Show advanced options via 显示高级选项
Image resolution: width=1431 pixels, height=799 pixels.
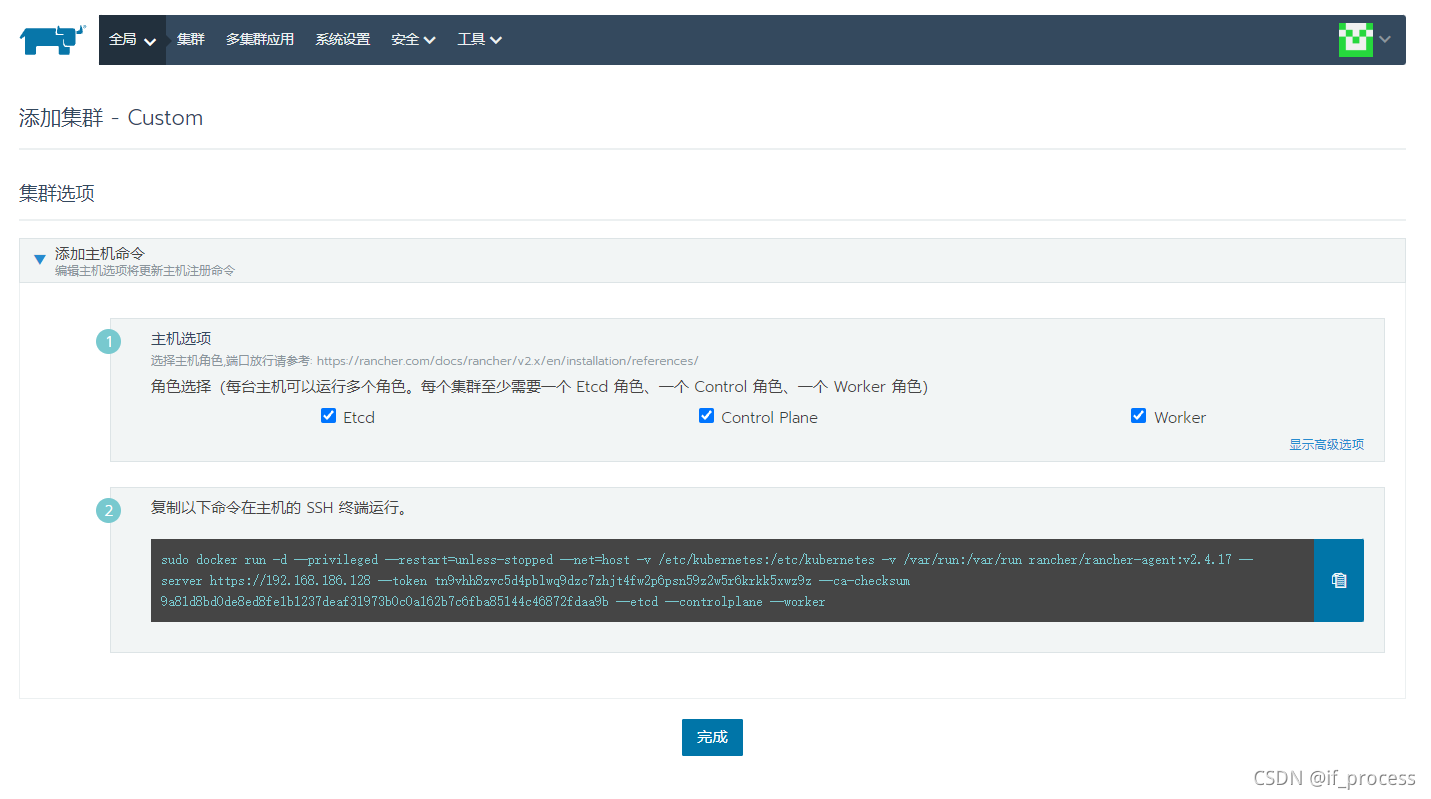1326,445
